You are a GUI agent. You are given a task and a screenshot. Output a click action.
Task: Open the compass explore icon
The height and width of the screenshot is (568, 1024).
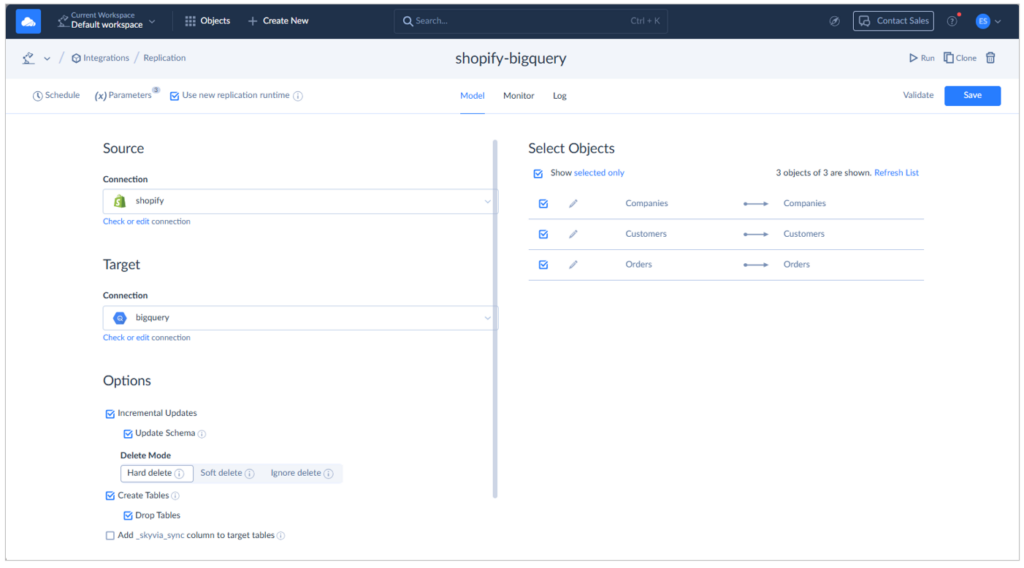834,21
